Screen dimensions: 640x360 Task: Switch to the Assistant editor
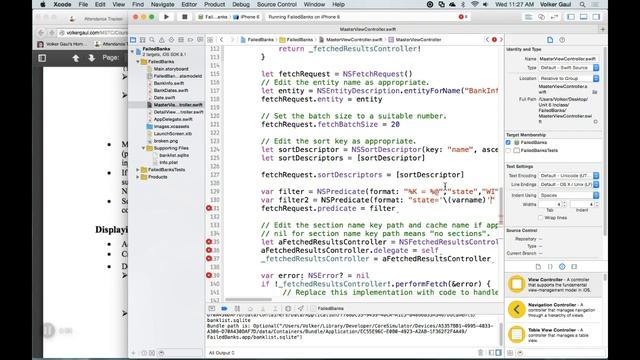(541, 17)
